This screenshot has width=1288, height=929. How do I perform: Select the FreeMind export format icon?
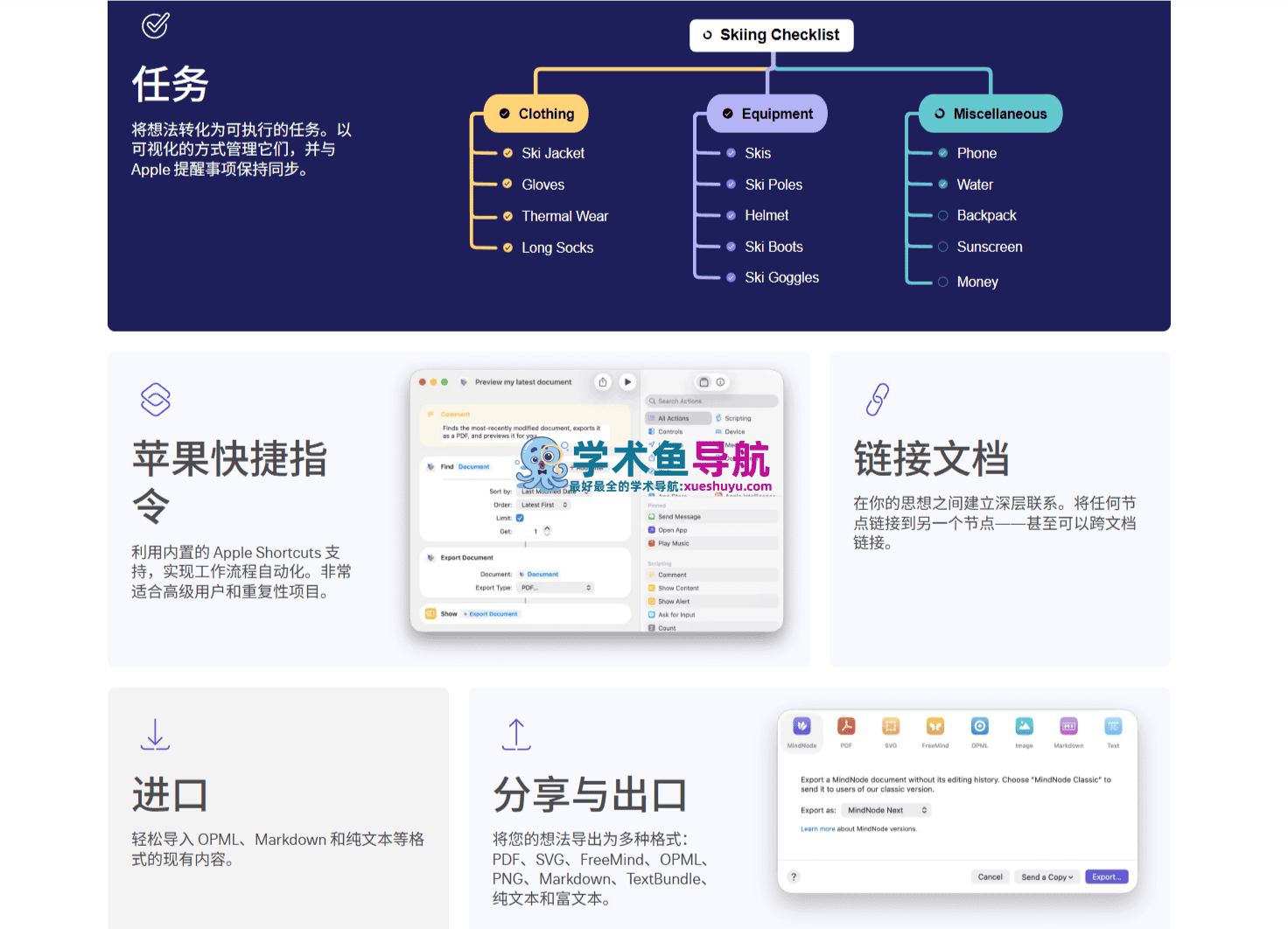935,726
